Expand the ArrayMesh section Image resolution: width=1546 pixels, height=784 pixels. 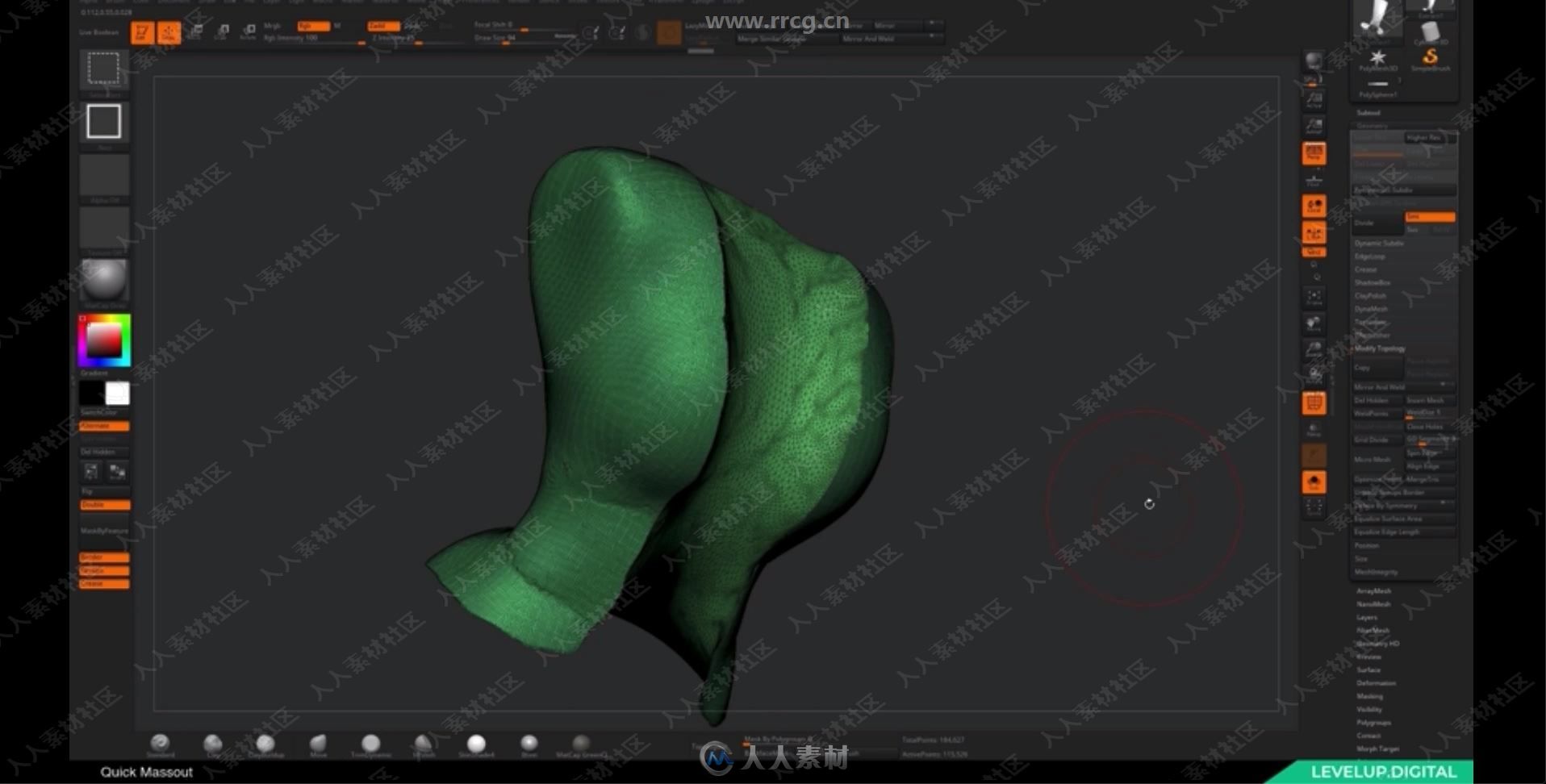click(x=1373, y=591)
